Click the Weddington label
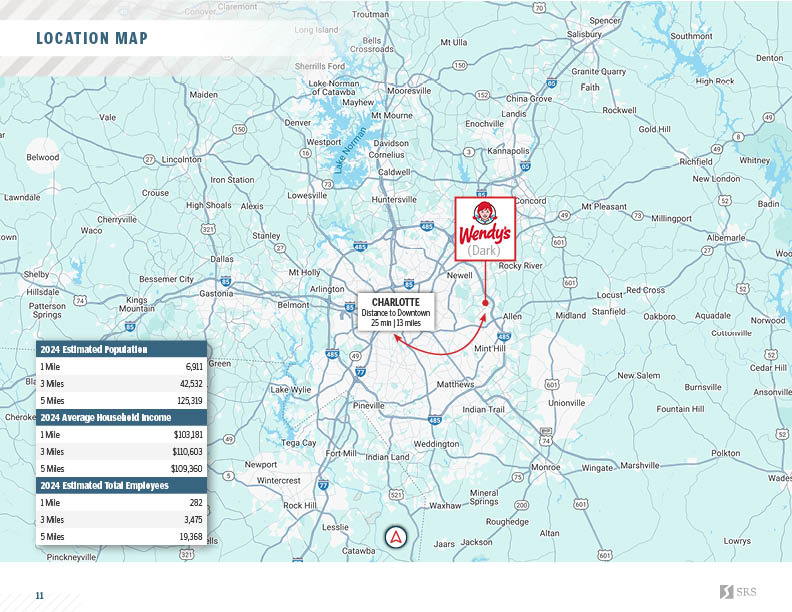 [x=436, y=444]
